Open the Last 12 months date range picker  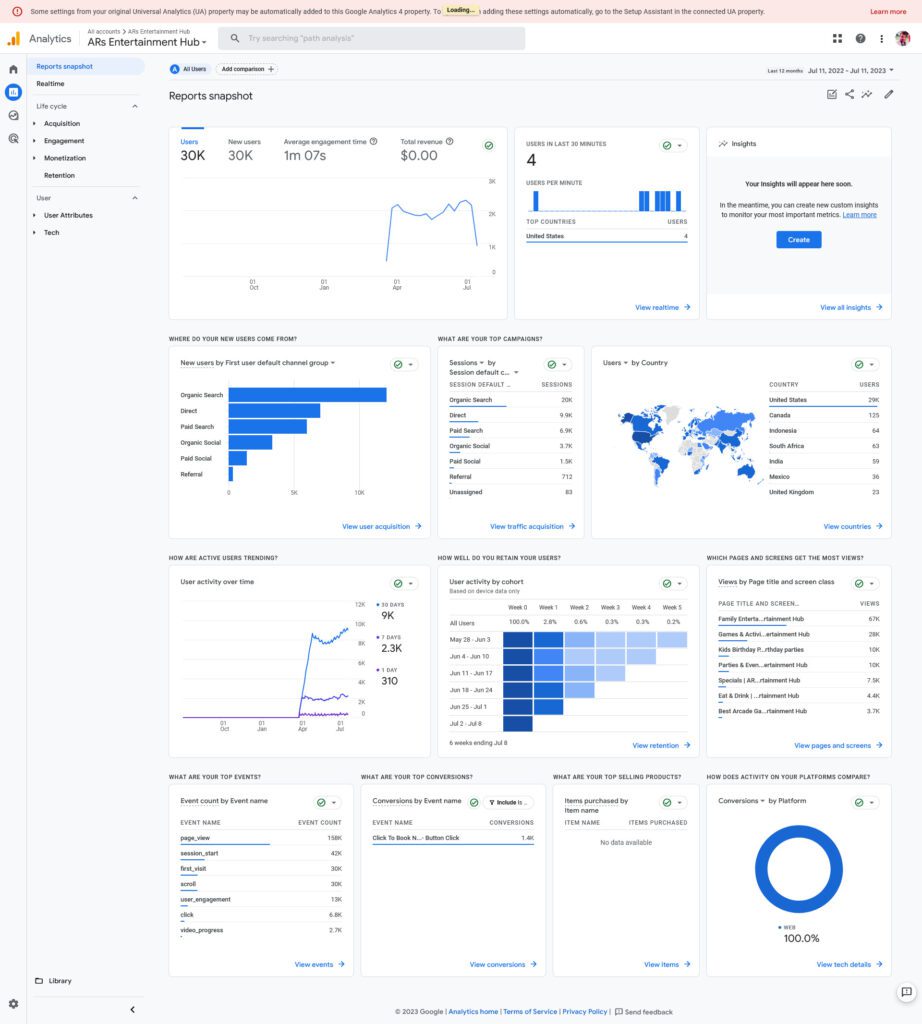(x=831, y=71)
